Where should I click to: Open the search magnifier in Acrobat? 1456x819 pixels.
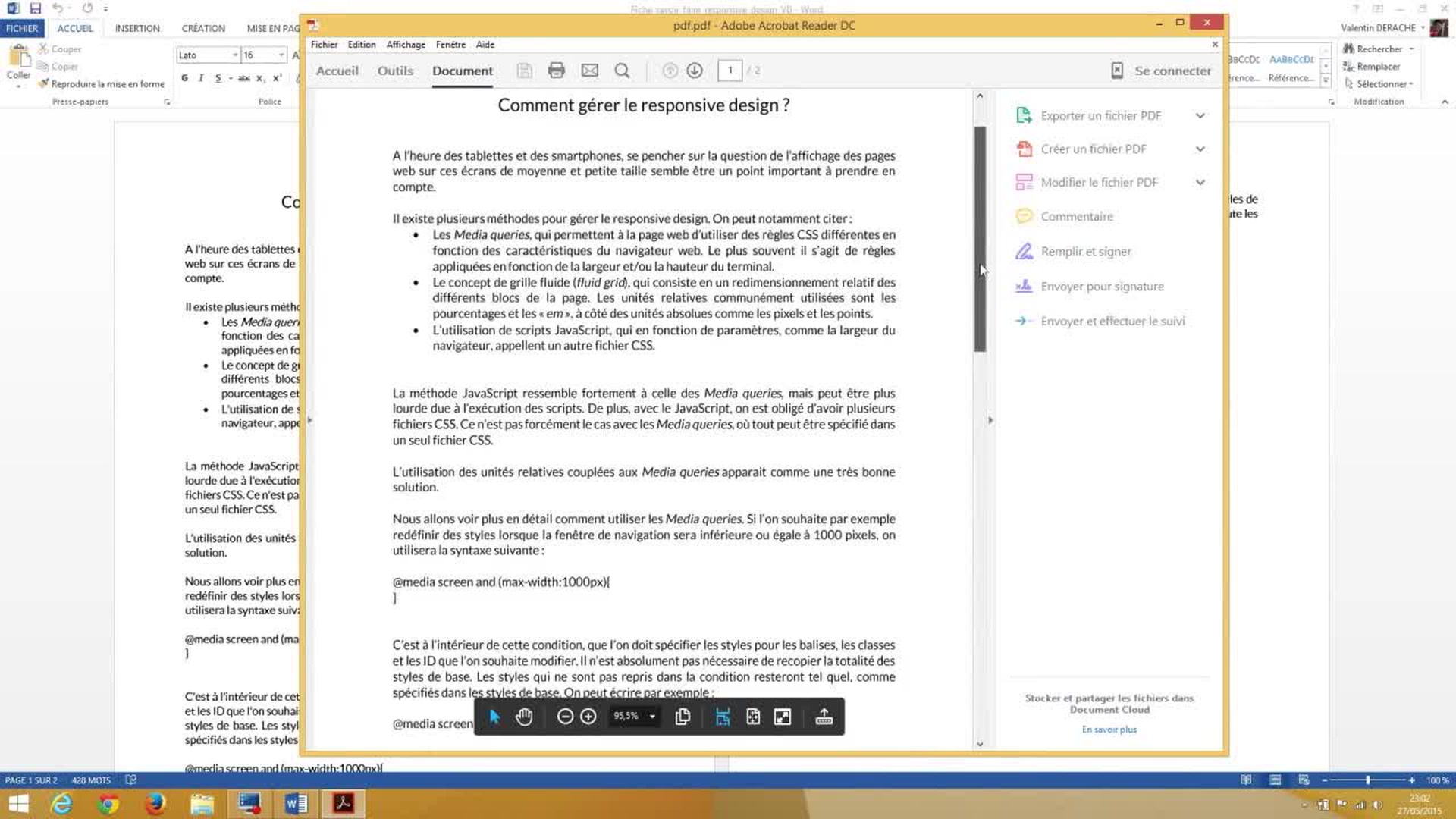click(623, 71)
